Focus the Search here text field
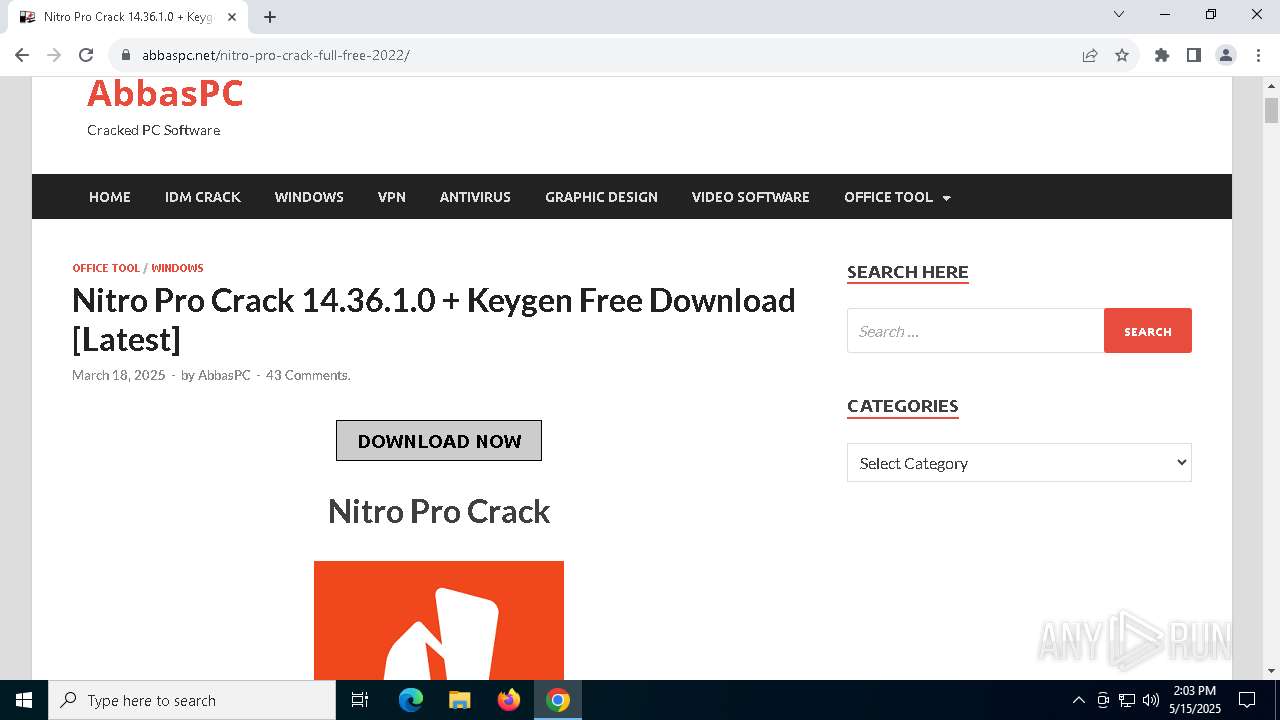The width and height of the screenshot is (1280, 720). (976, 331)
